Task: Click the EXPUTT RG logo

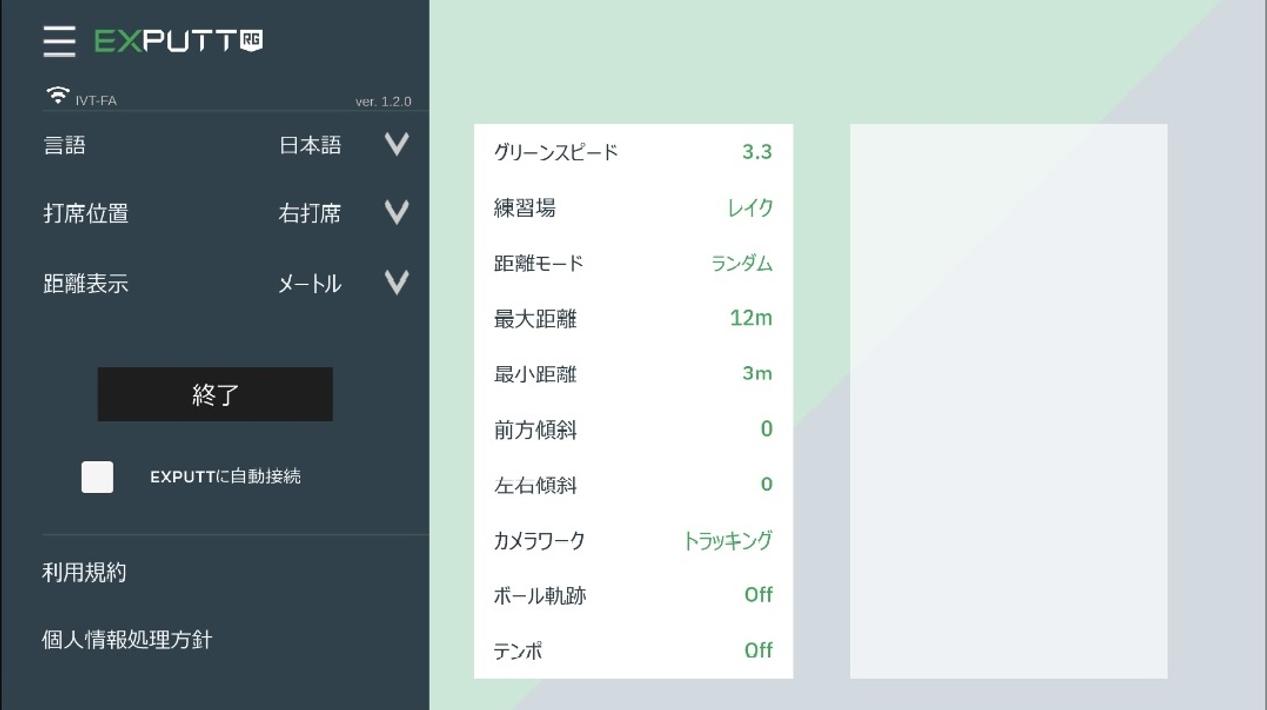Action: click(x=179, y=41)
